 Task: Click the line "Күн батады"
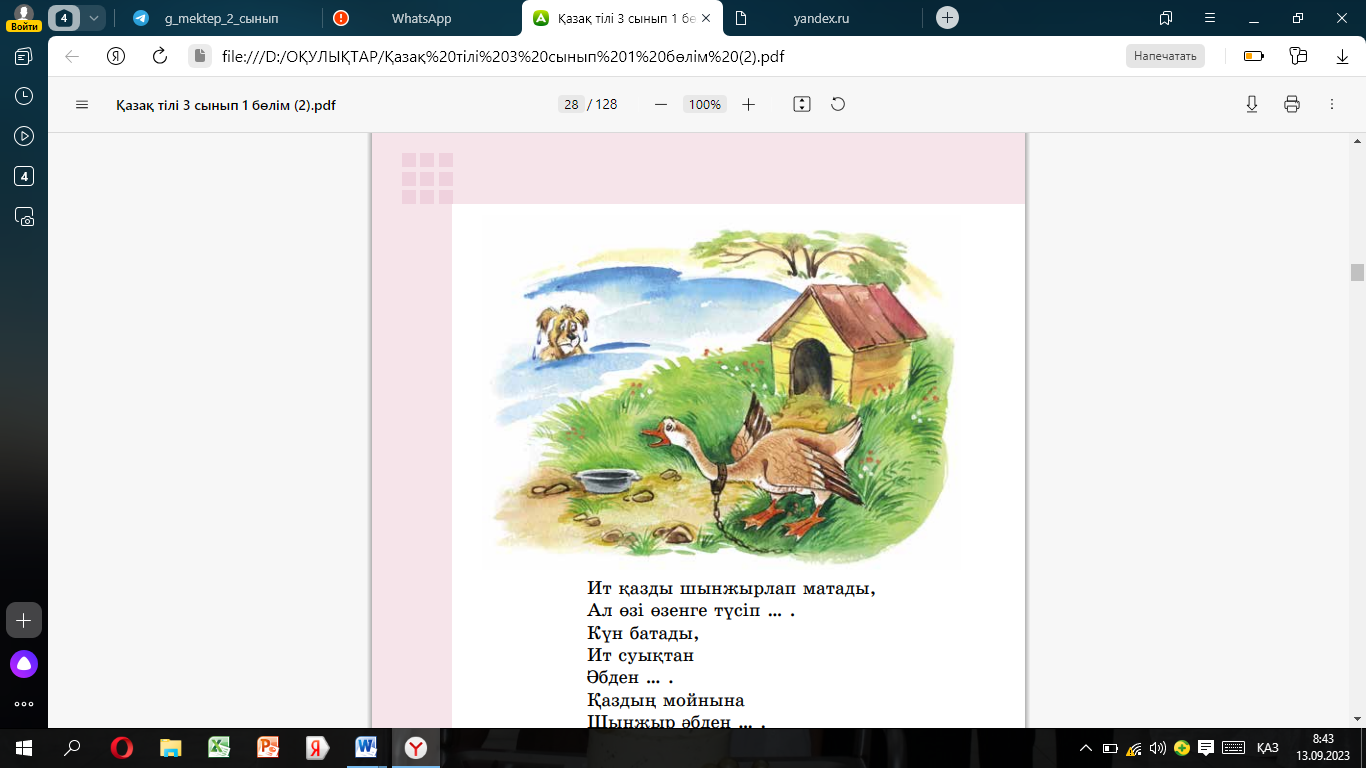coord(643,634)
